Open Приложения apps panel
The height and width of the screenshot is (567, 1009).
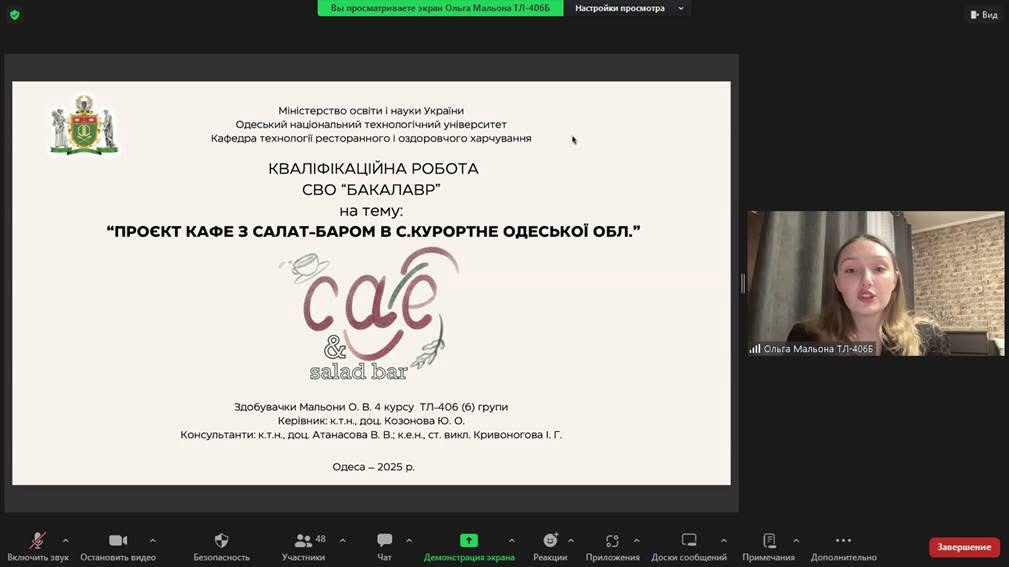pyautogui.click(x=613, y=546)
